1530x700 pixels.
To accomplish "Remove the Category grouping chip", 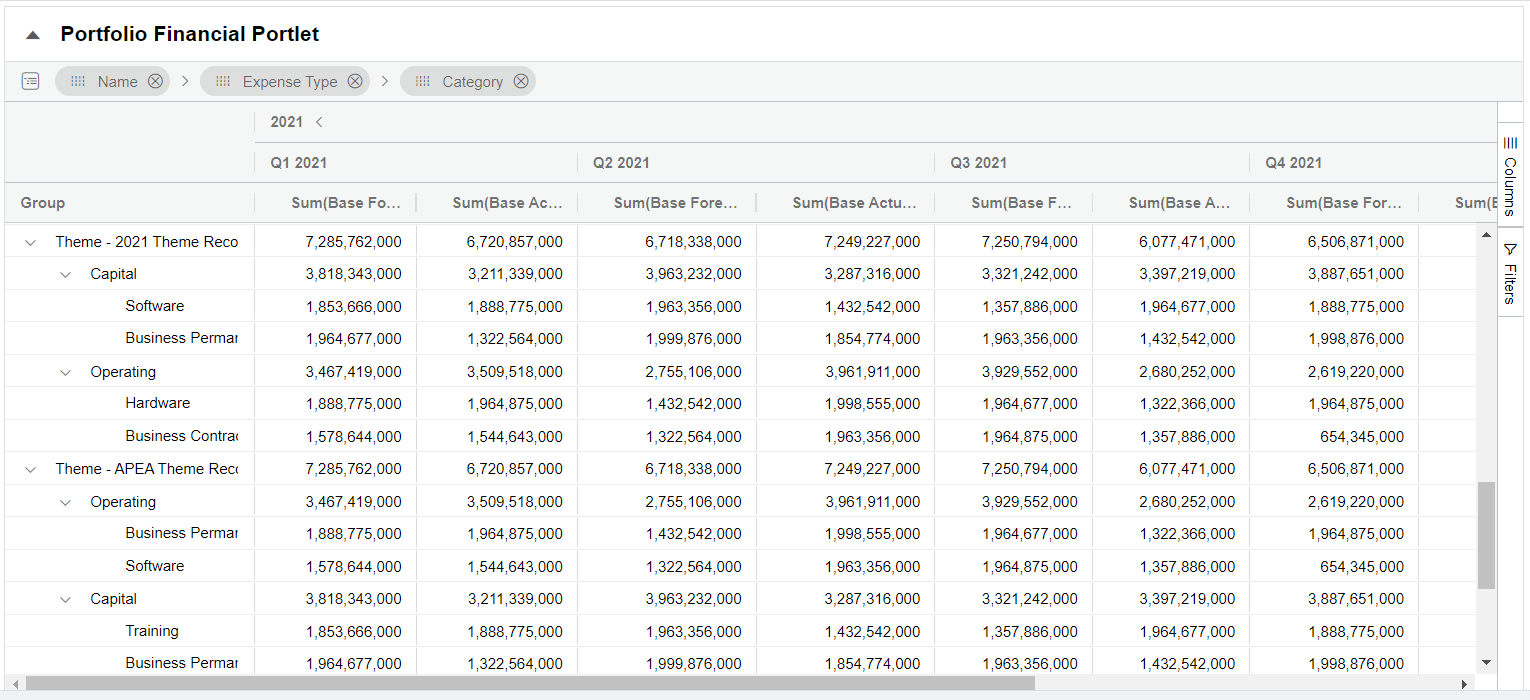I will [x=521, y=82].
